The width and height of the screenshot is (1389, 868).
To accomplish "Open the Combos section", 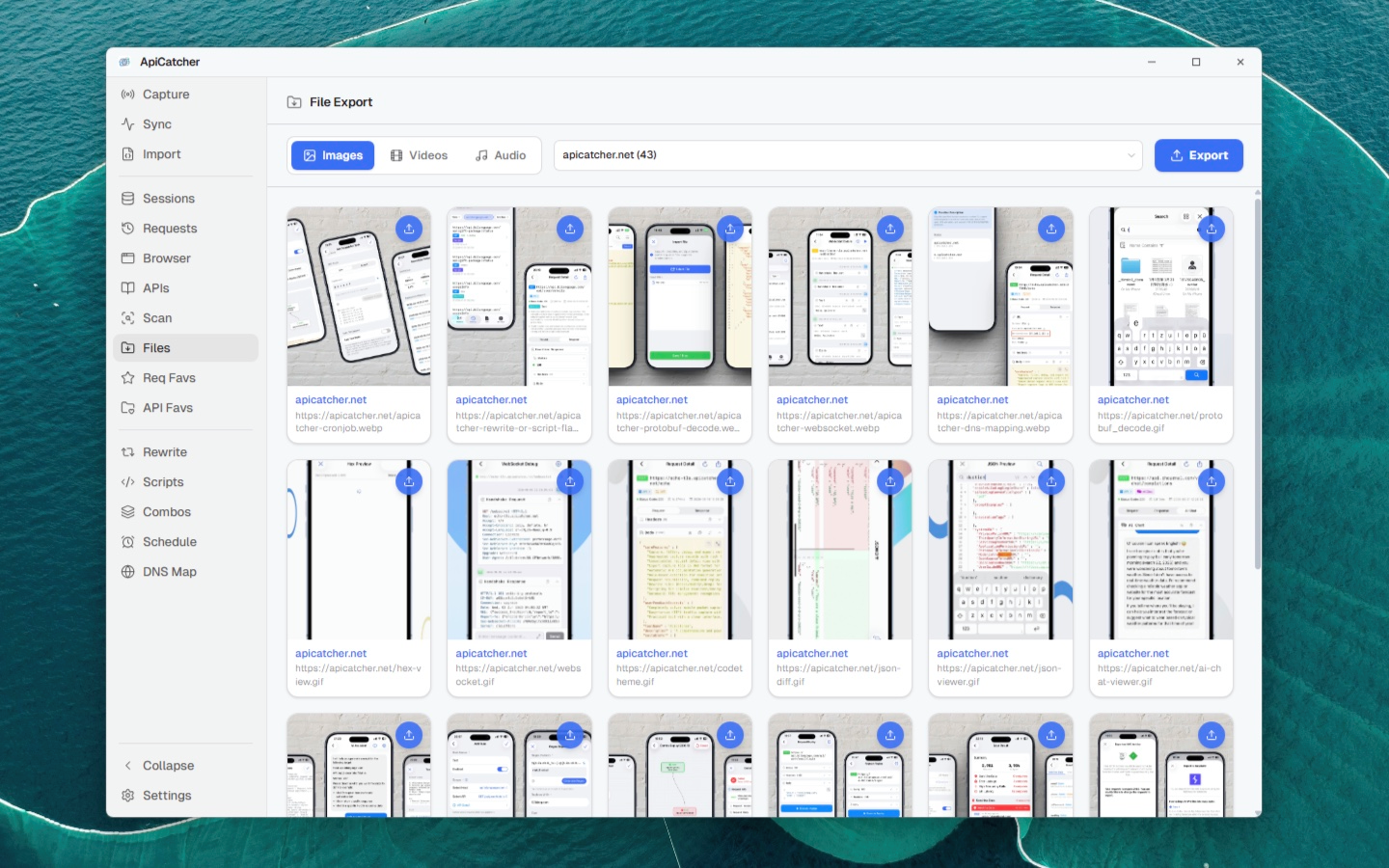I will tap(186, 512).
